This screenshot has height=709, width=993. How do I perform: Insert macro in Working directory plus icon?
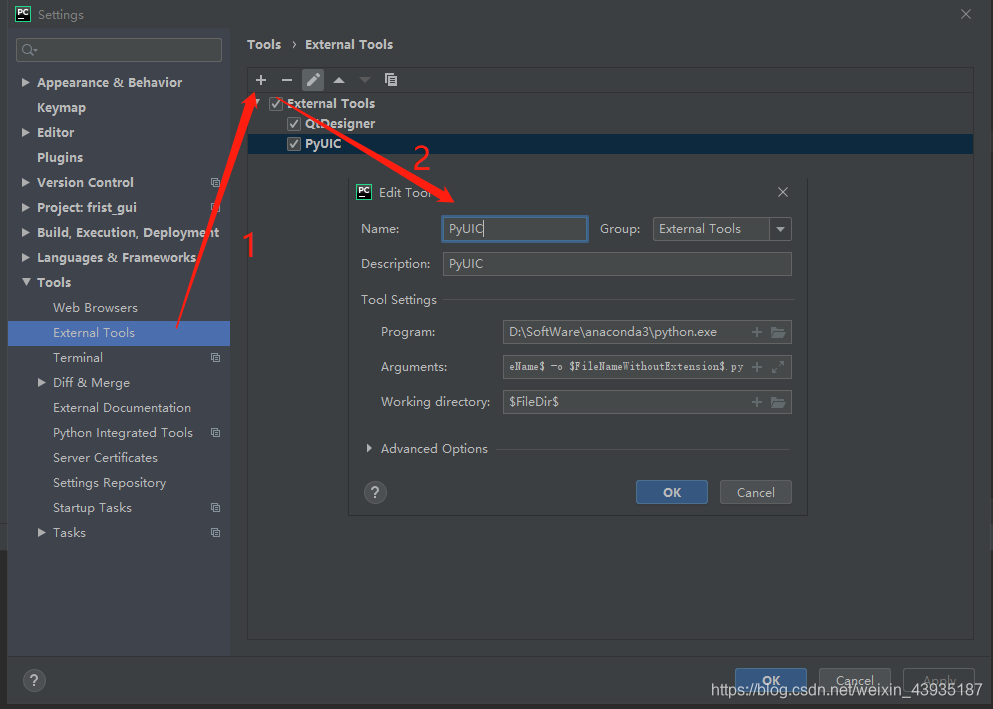click(x=757, y=402)
